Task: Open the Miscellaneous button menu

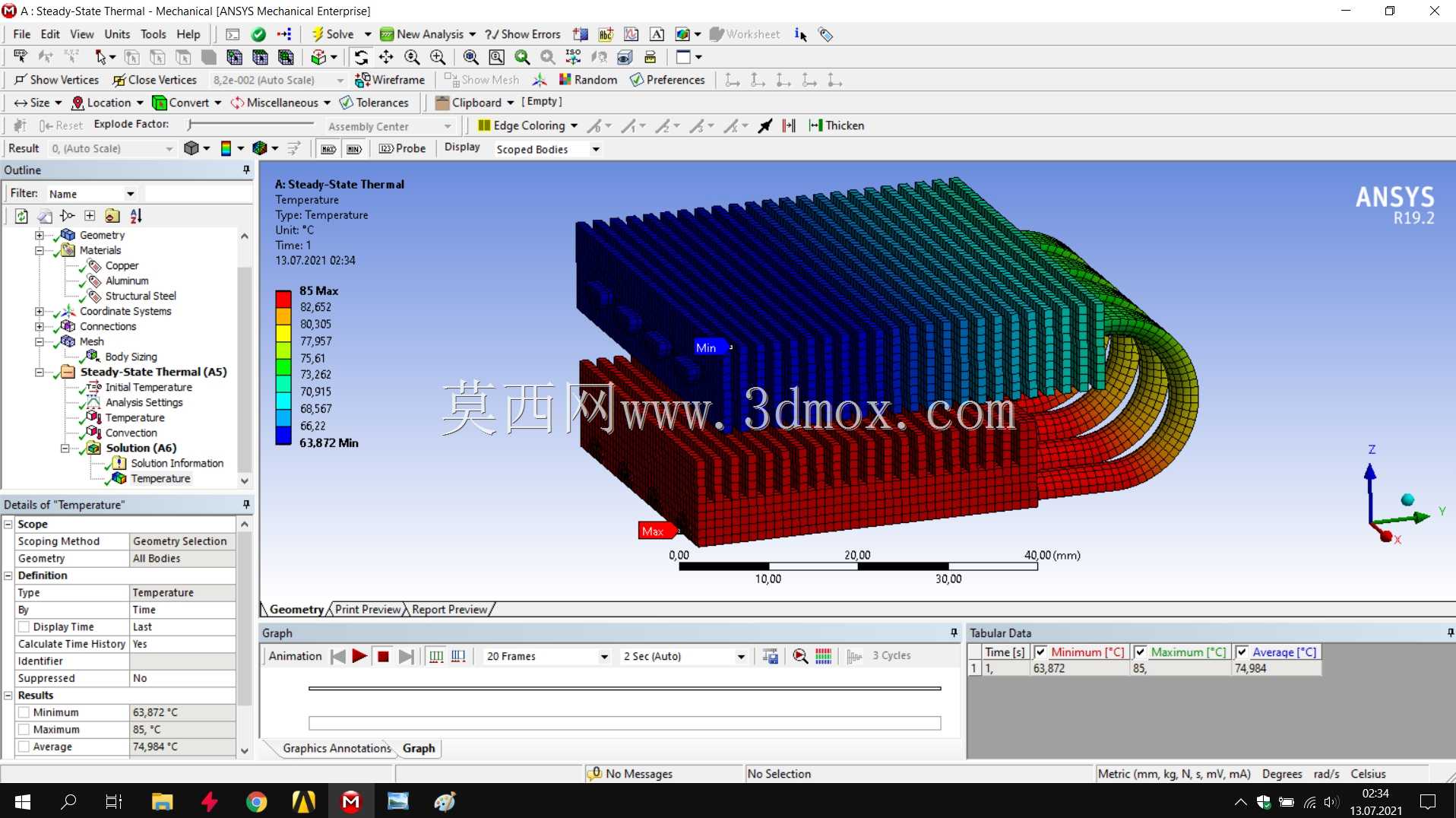Action: [280, 103]
